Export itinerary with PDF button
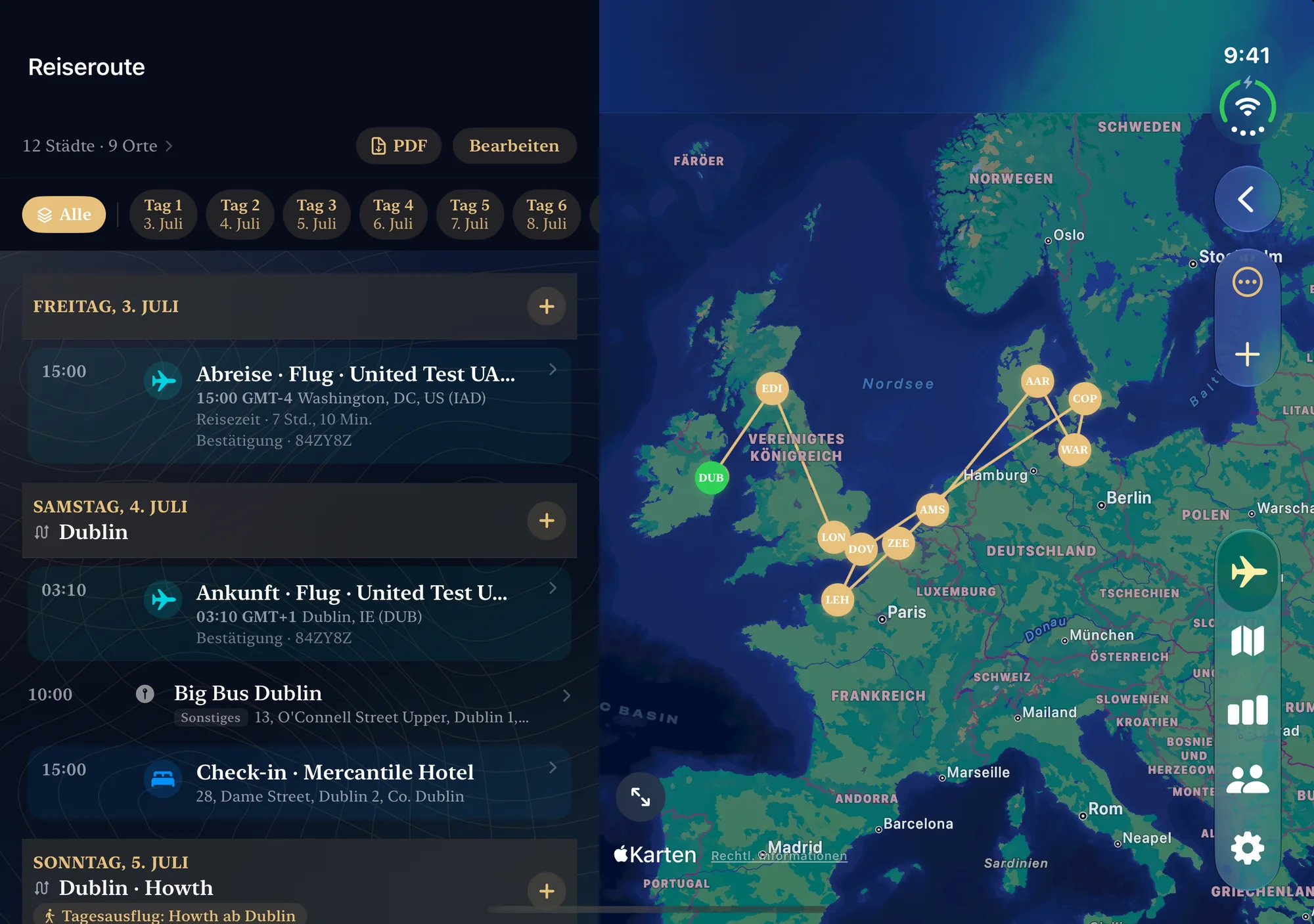 tap(399, 146)
